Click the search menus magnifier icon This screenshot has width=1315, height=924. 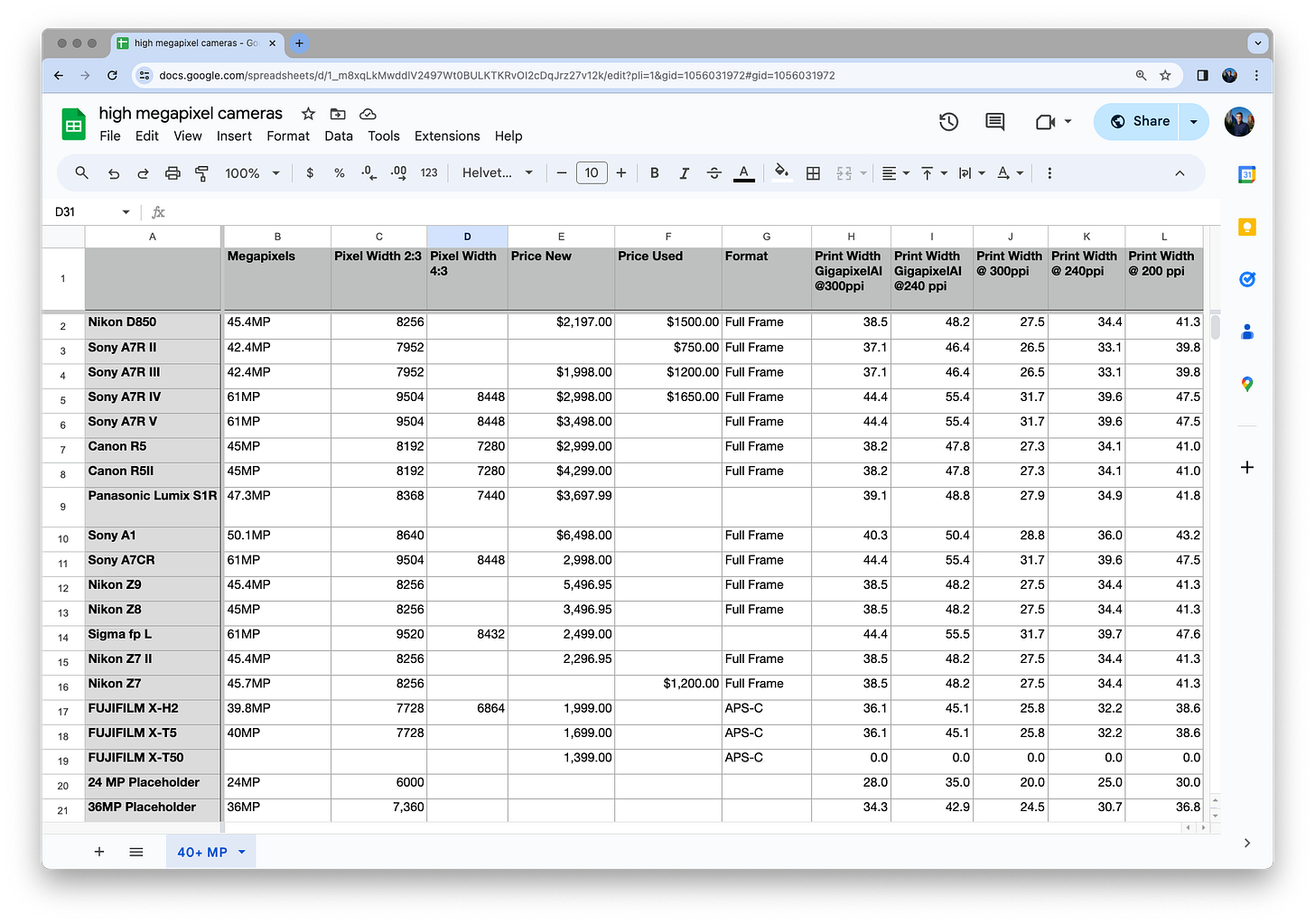(81, 173)
